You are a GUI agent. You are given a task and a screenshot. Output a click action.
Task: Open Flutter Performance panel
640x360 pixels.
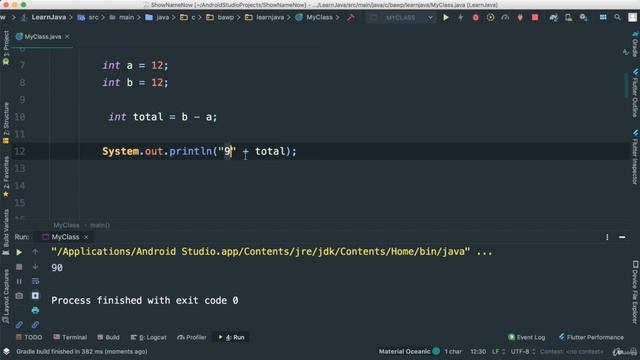coord(591,337)
